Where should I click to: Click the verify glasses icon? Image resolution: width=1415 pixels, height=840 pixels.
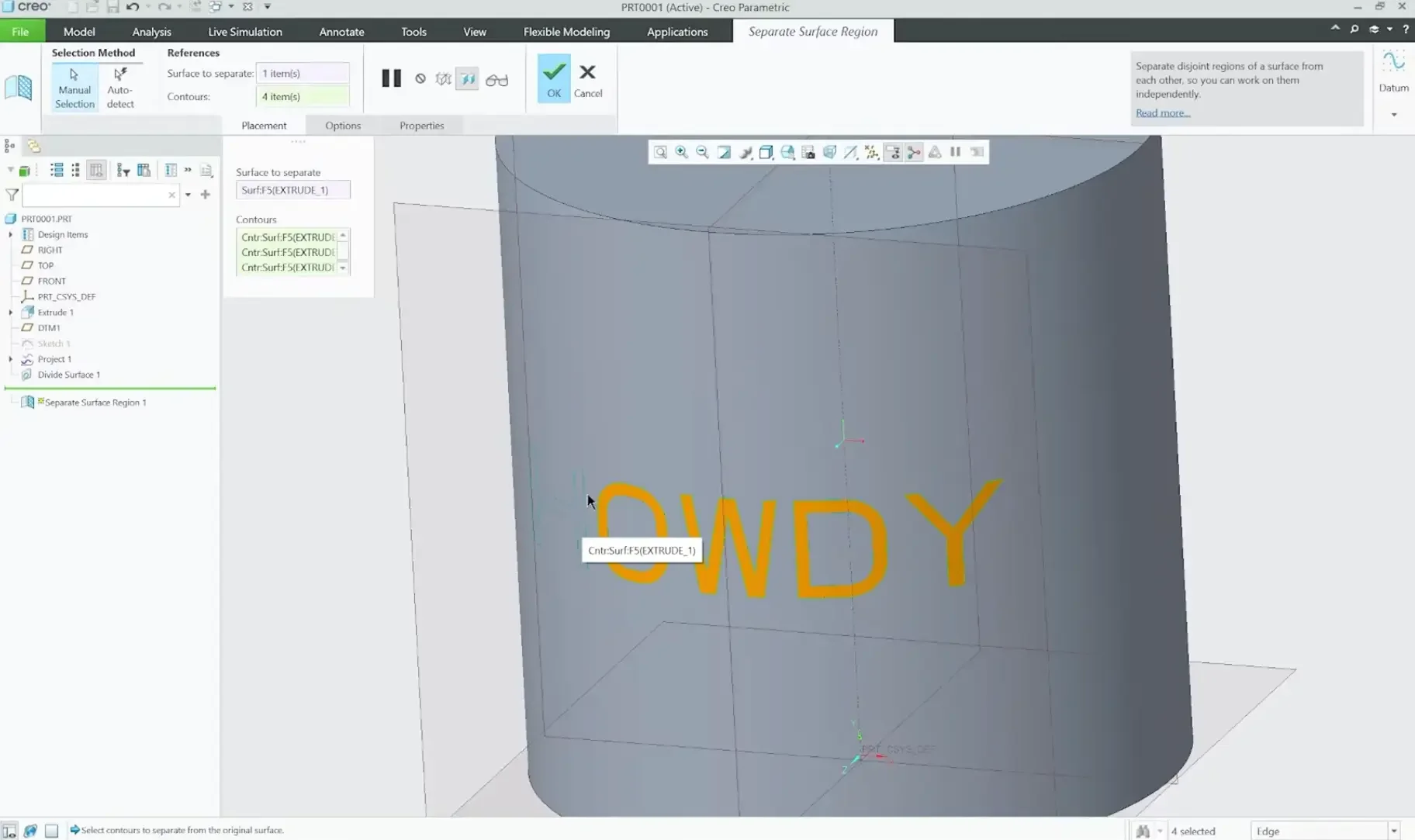point(496,79)
